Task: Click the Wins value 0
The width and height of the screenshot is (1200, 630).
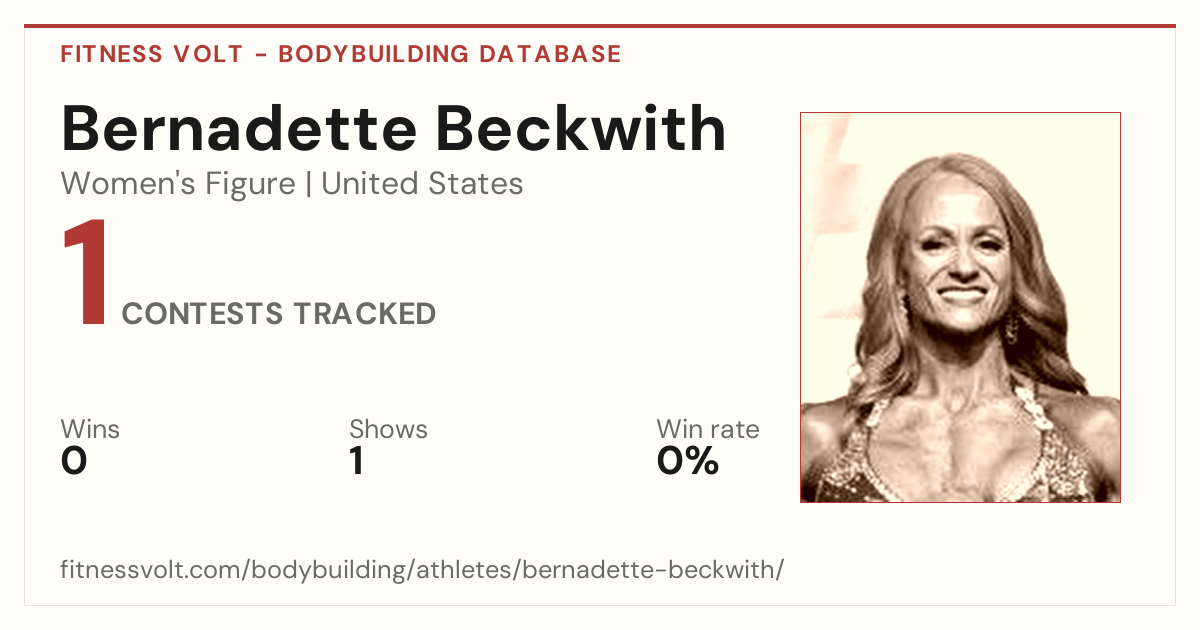Action: click(74, 461)
